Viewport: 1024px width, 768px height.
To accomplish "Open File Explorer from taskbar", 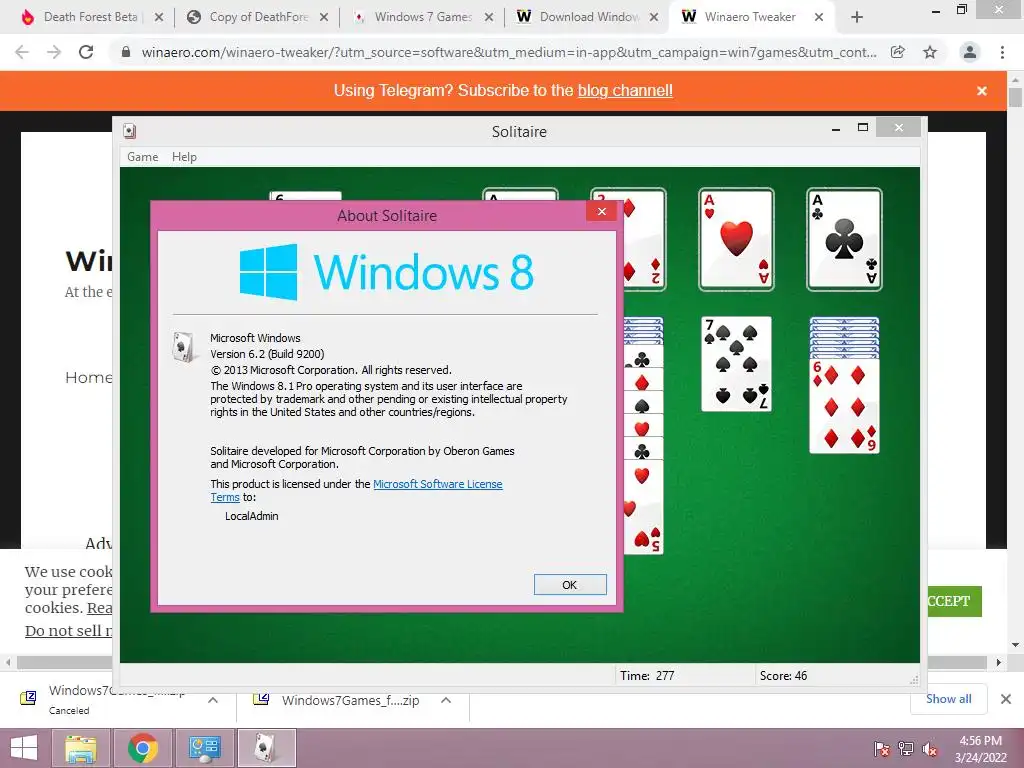I will tap(80, 748).
